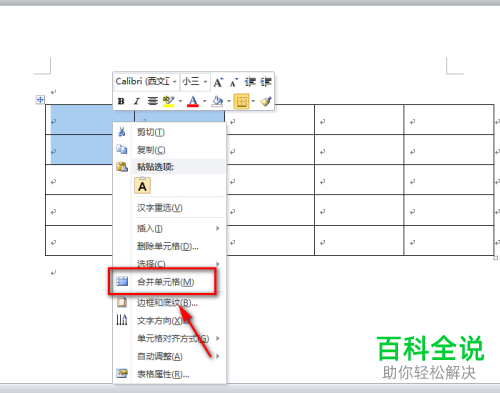Choose 剪切(T) from context menu
Viewport: 500px width, 393px height.
pos(170,132)
